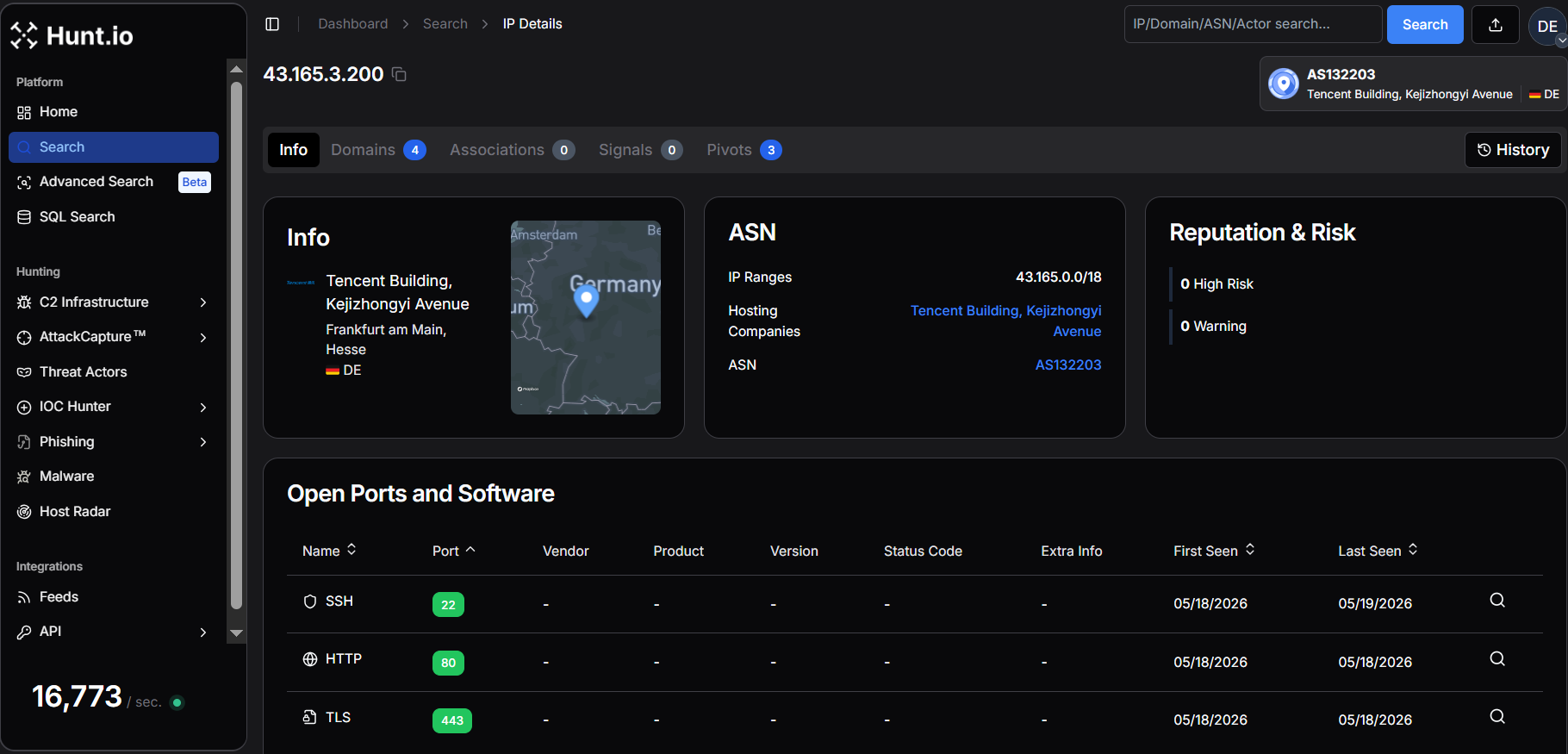Click the AS132203 header card title
The image size is (1568, 754).
1341,74
